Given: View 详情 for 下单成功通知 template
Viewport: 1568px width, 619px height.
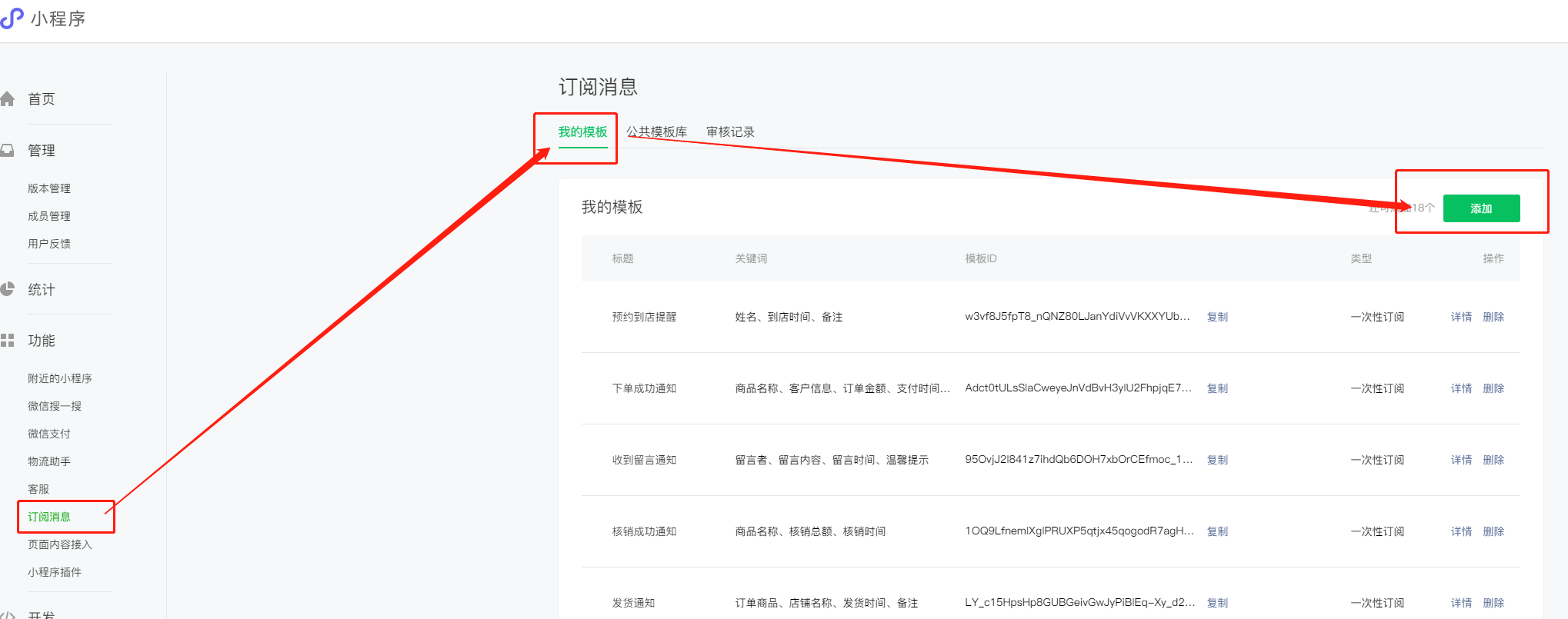Looking at the screenshot, I should coord(1461,388).
